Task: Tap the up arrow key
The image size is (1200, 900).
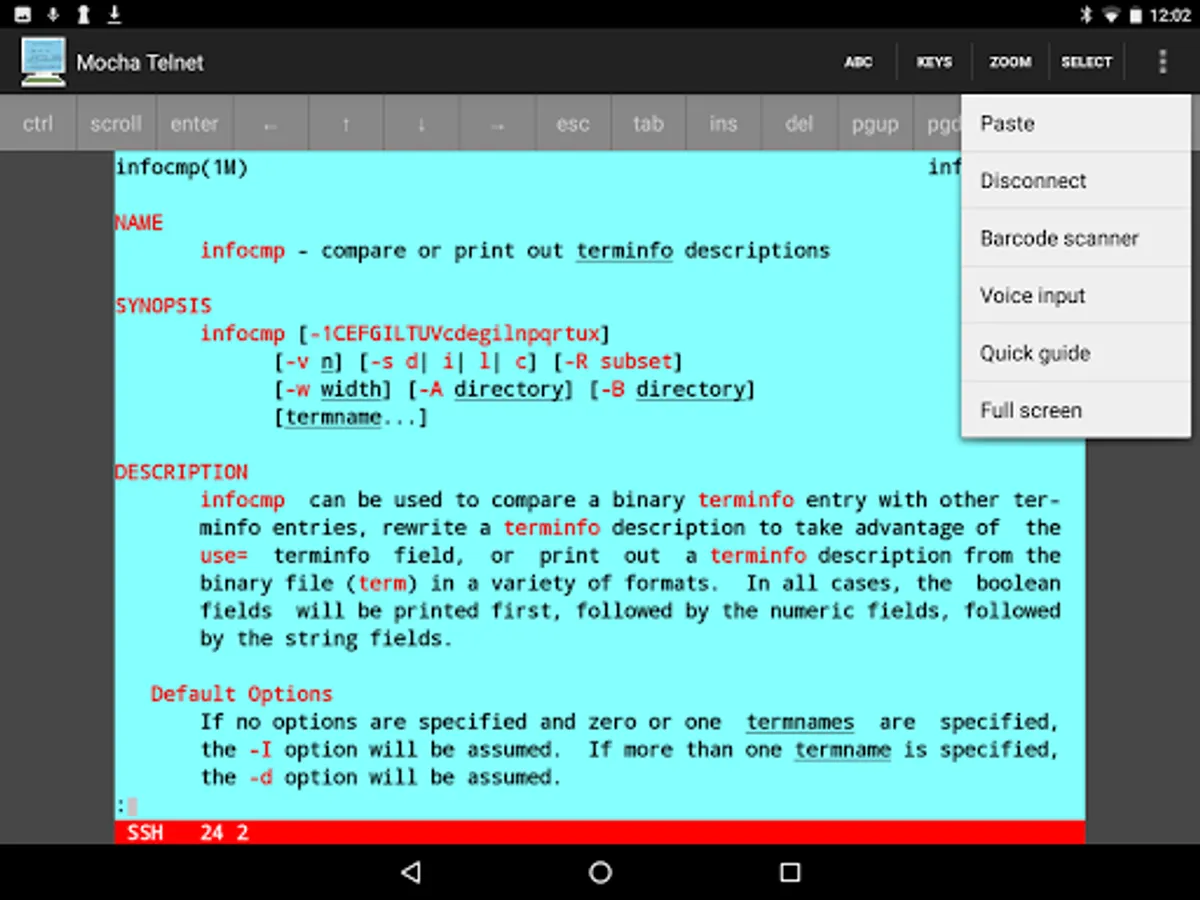Action: click(346, 124)
